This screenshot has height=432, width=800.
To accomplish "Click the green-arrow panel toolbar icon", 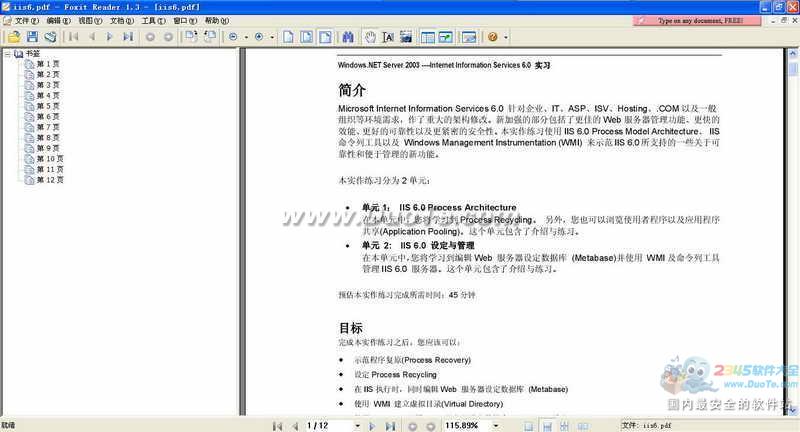I will [x=445, y=37].
